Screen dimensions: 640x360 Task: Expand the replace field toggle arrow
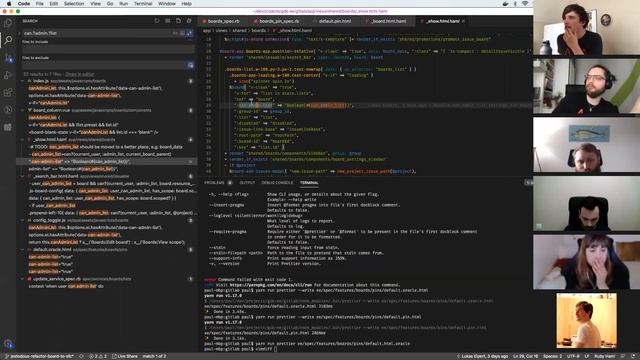click(19, 33)
